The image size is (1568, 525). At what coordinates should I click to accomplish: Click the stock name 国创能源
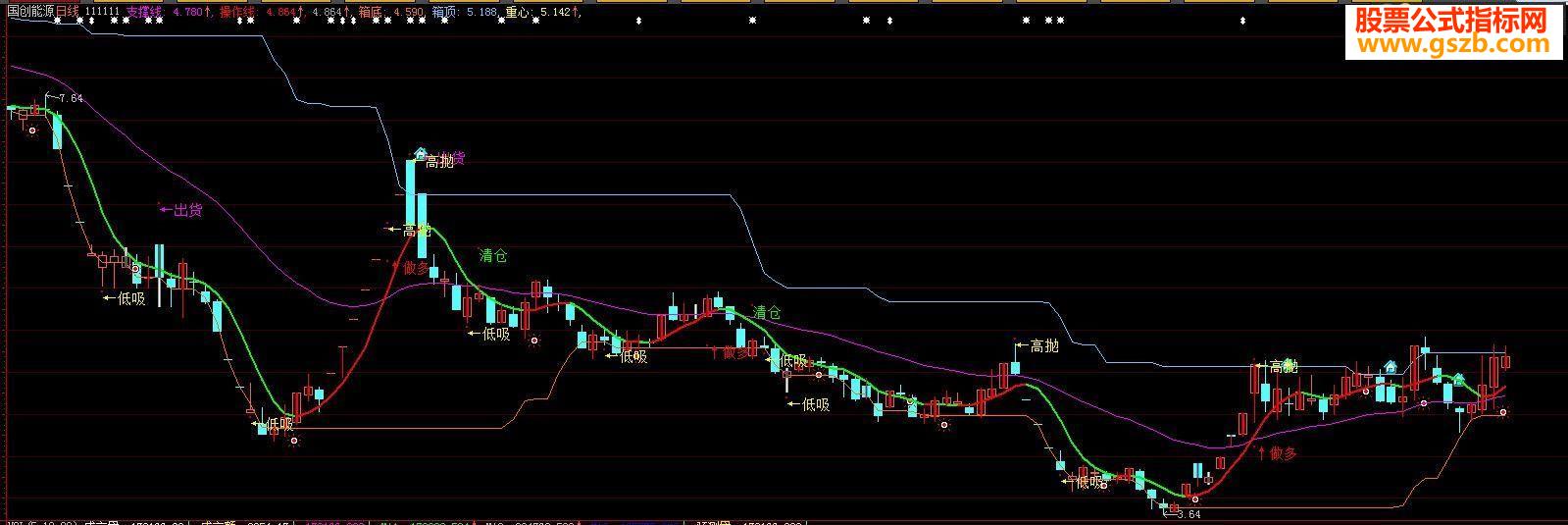click(29, 10)
